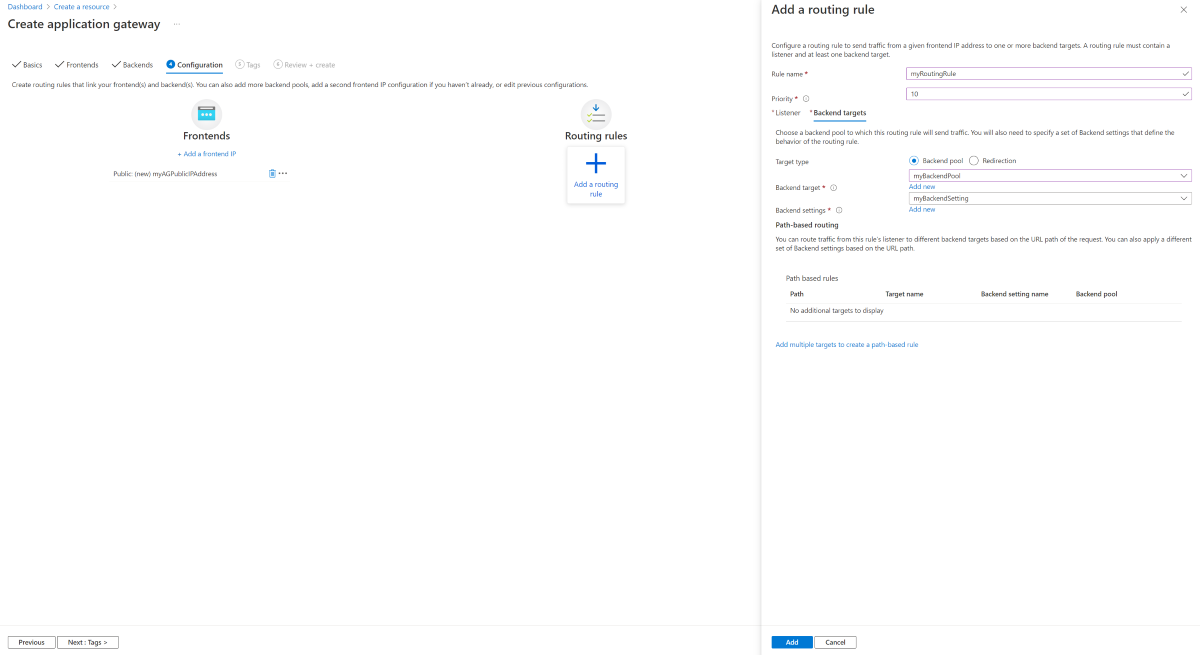
Task: Switch to the Listener tab
Action: [x=787, y=113]
